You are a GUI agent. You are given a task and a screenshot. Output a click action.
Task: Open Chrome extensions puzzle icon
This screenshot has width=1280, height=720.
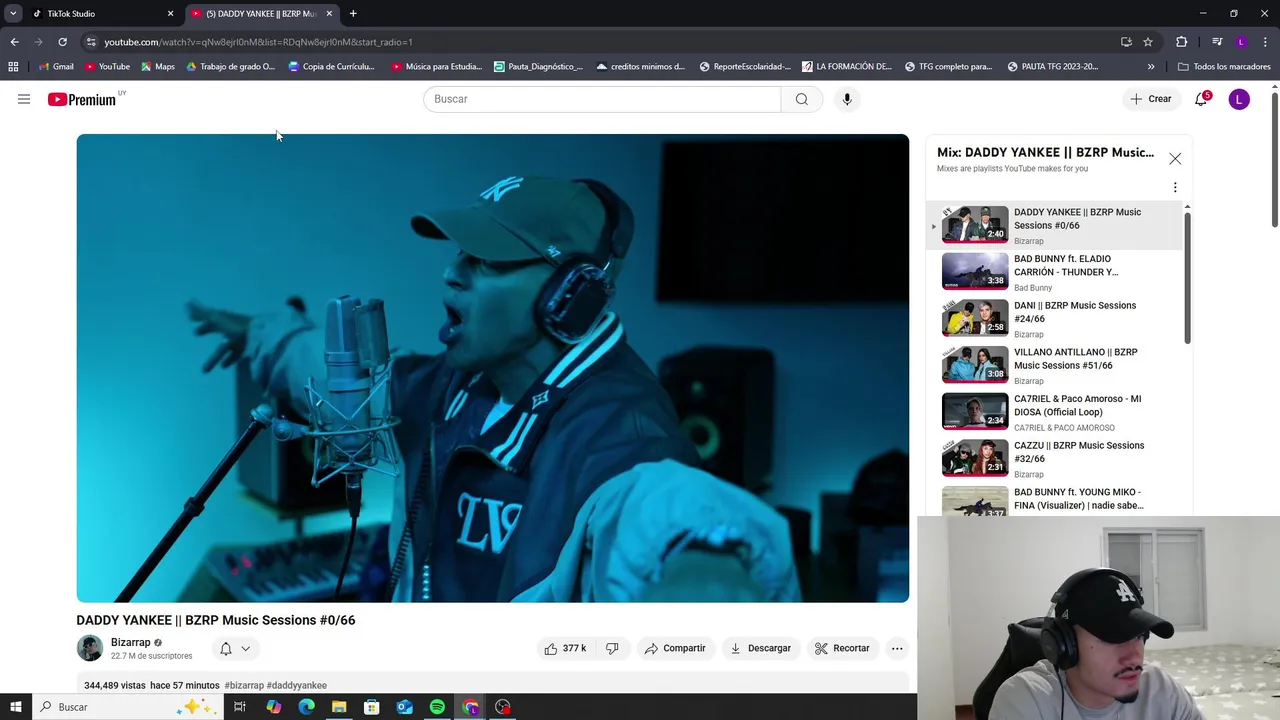[1181, 42]
